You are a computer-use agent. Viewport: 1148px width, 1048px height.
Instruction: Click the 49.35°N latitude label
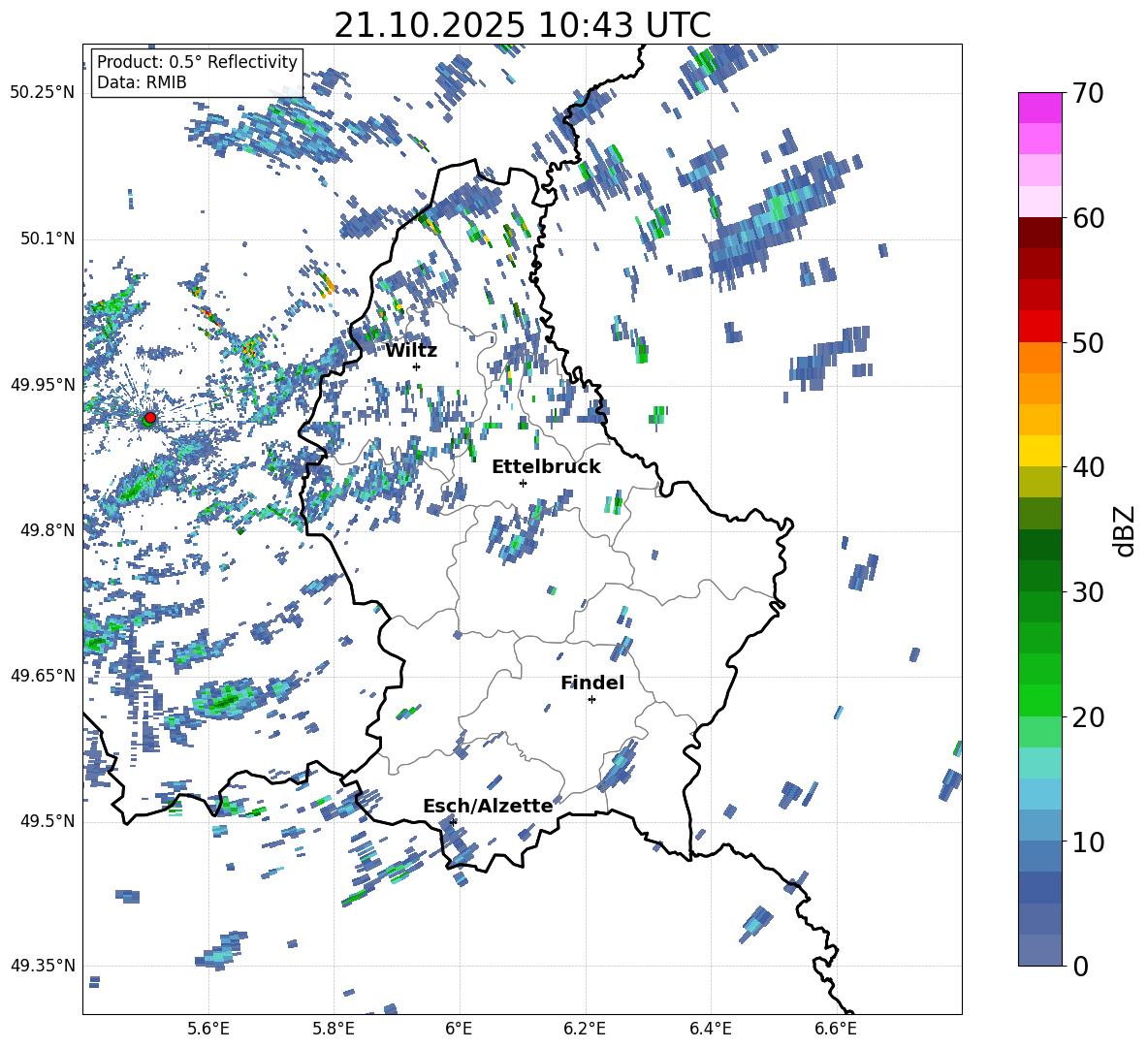(43, 966)
